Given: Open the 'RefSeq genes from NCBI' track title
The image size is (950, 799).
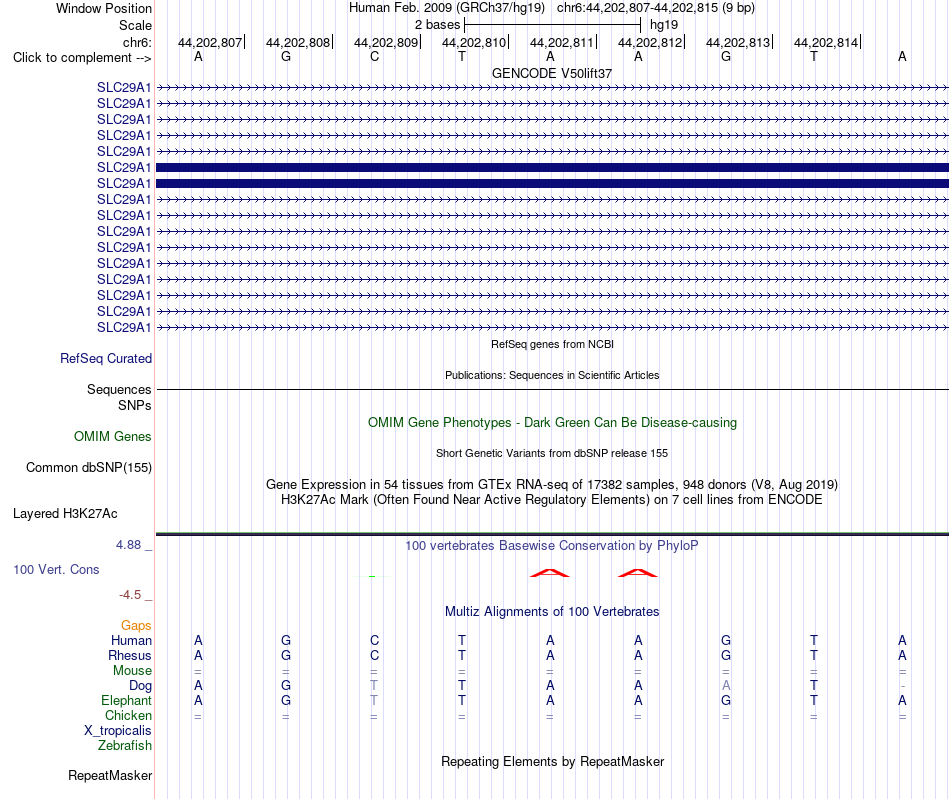Looking at the screenshot, I should click(x=552, y=344).
